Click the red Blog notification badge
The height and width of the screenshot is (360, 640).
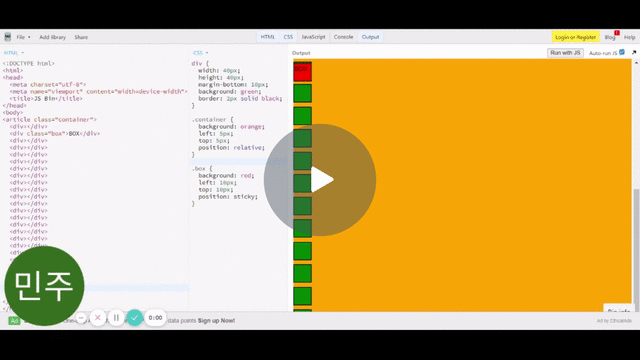(x=617, y=33)
